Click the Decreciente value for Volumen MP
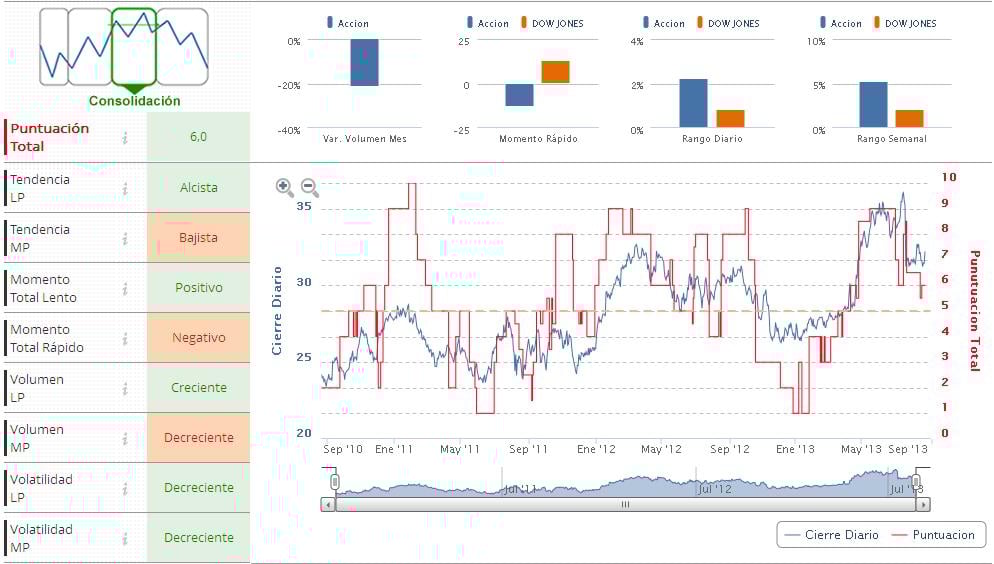The height and width of the screenshot is (564, 994). (x=198, y=438)
